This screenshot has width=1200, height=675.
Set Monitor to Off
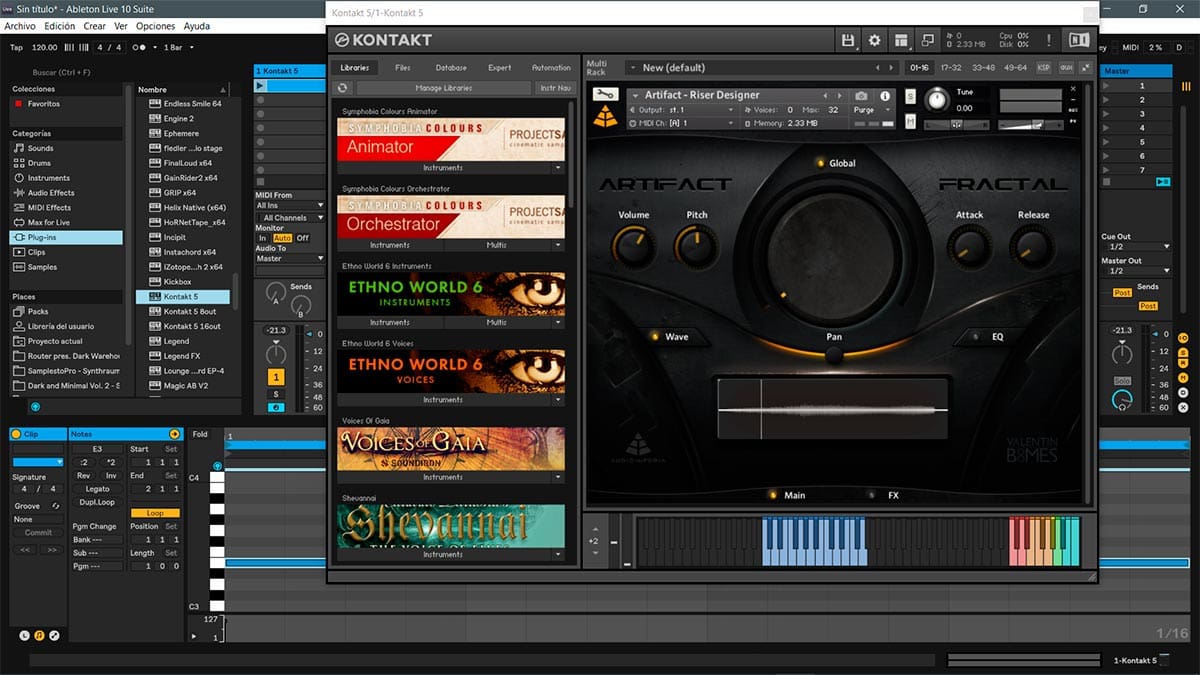pos(302,238)
